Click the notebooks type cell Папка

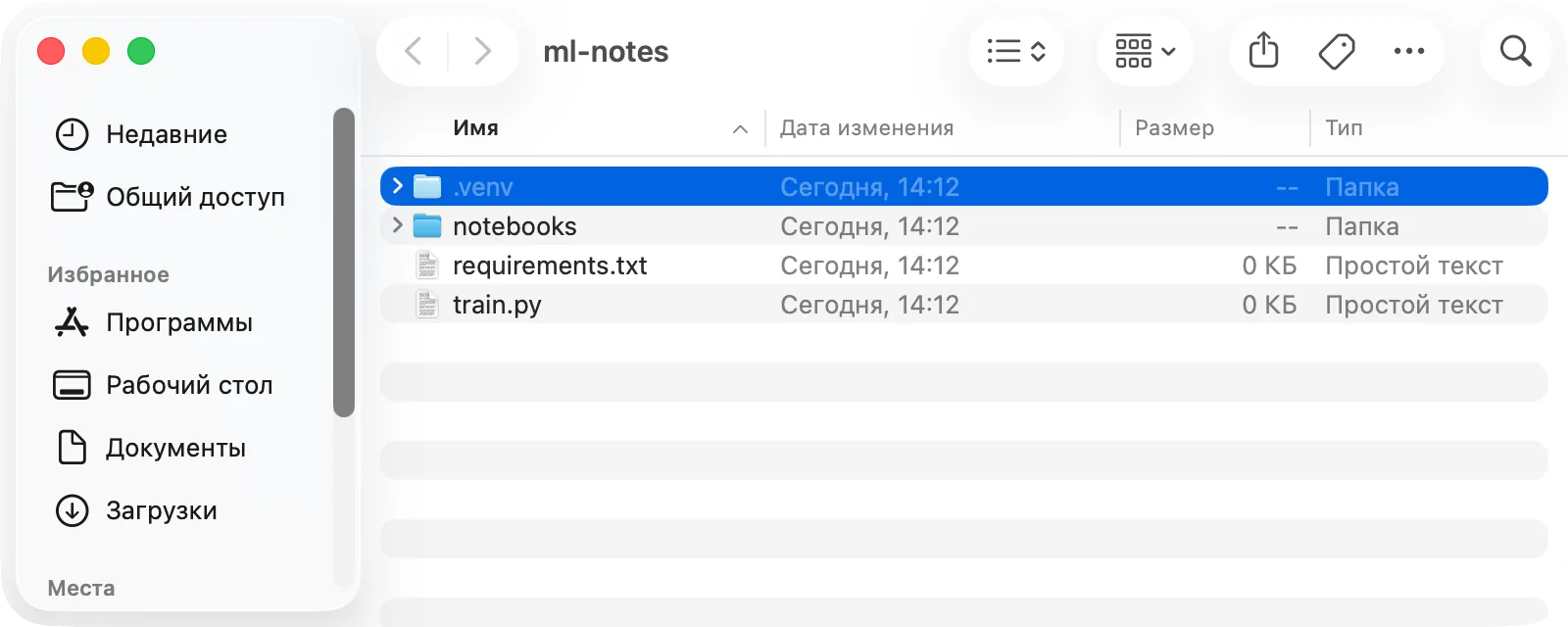pos(1362,226)
